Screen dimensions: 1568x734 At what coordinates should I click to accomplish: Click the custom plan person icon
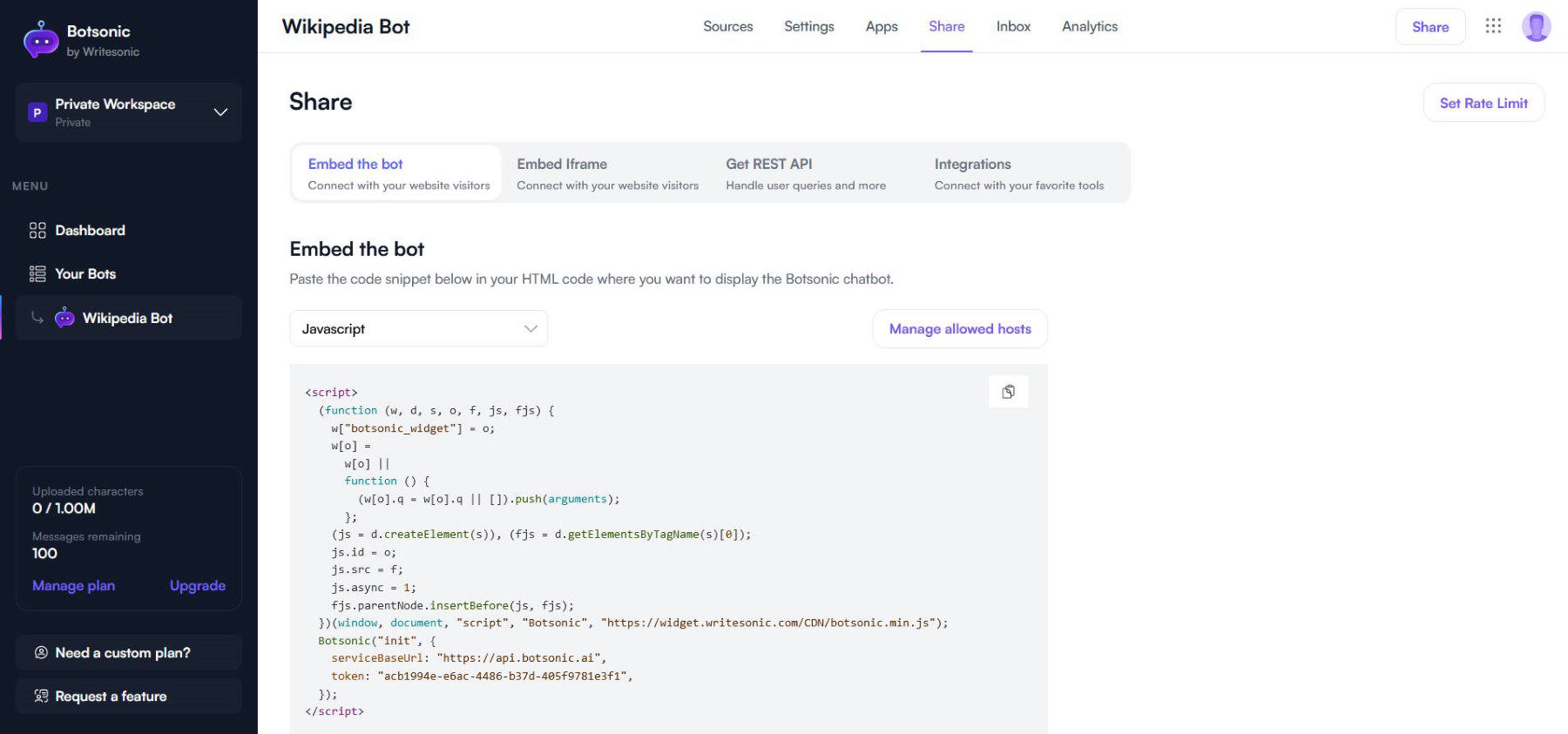(x=40, y=652)
